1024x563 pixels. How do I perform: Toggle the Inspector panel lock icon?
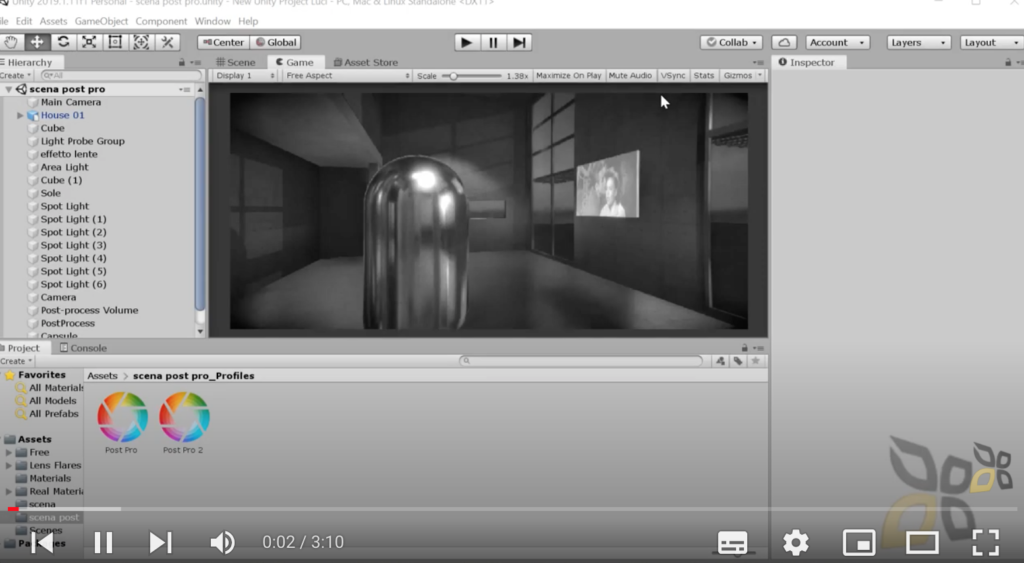(x=1008, y=62)
